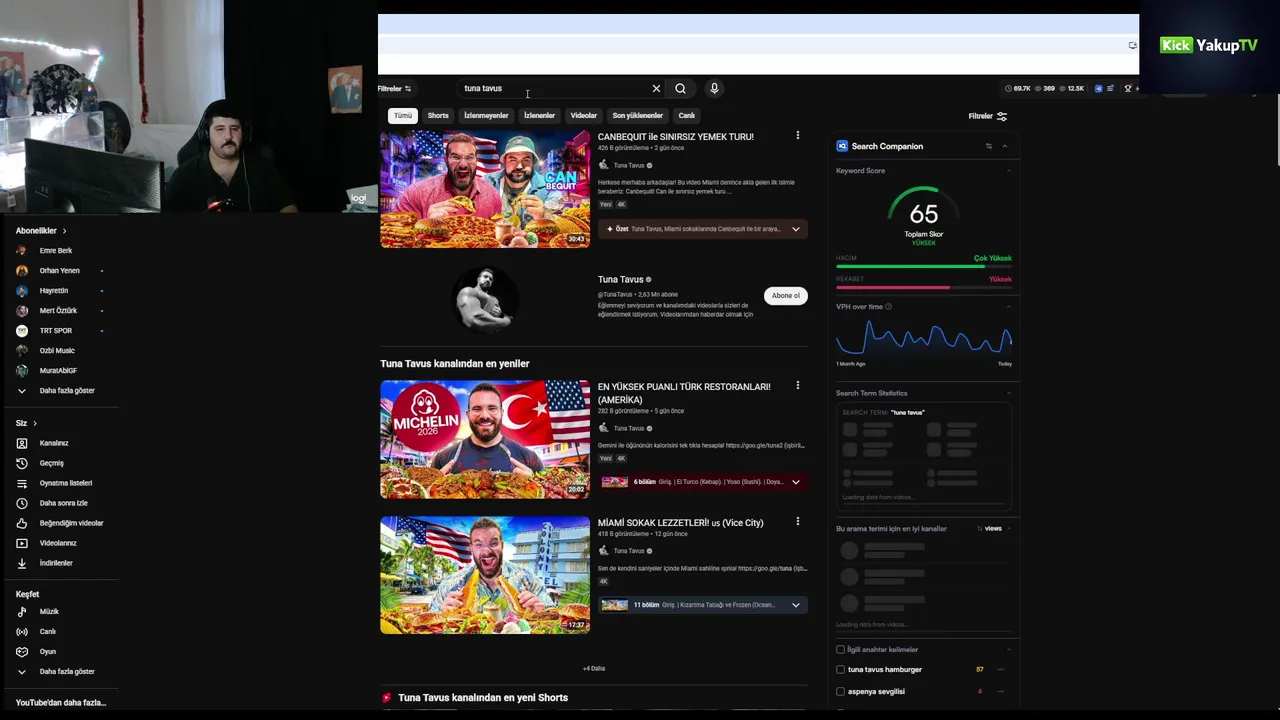Open more options for tuna tavus hamburger keyword
The height and width of the screenshot is (720, 1280).
(x=1000, y=669)
